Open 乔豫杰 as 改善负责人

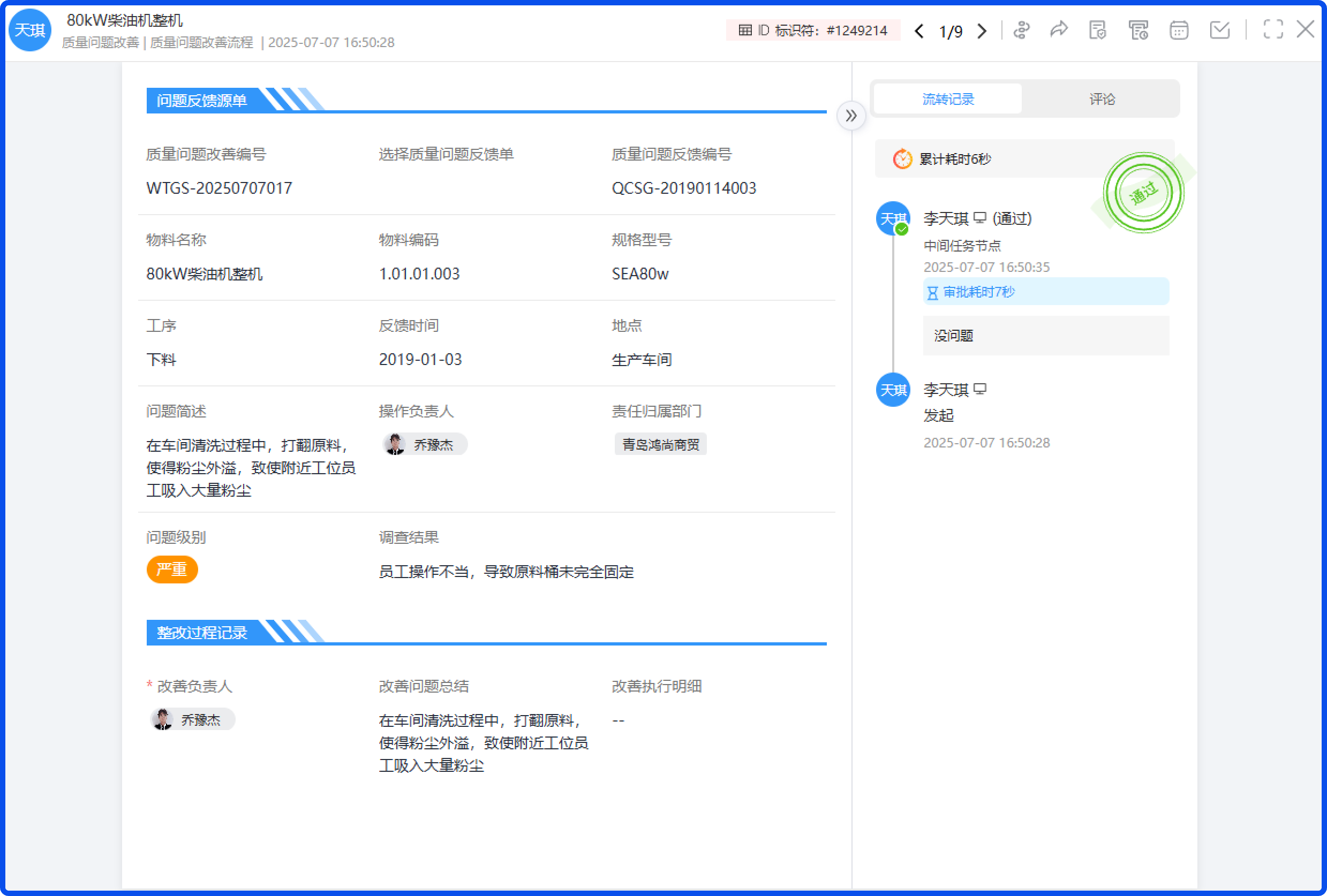(x=192, y=719)
